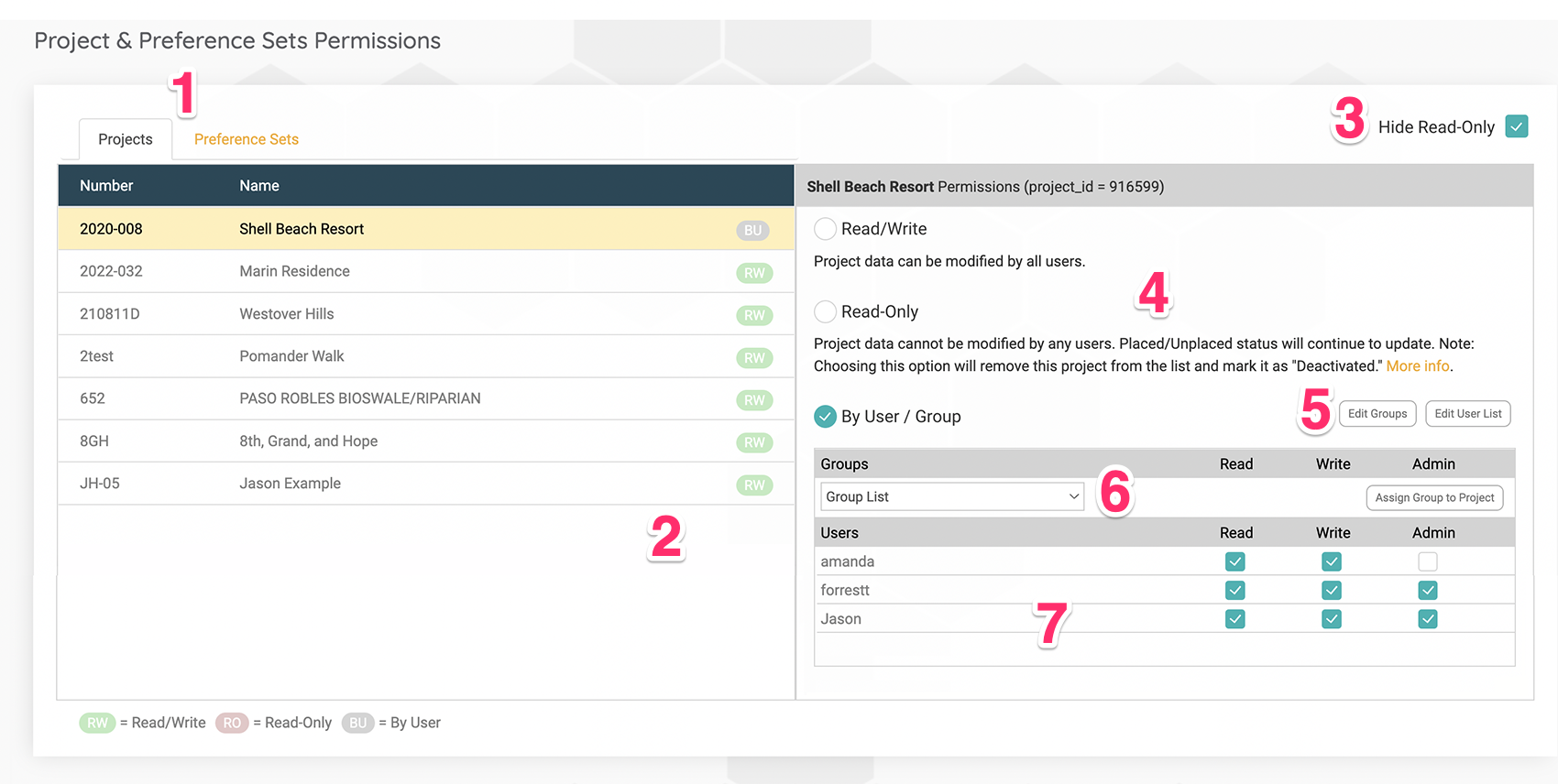This screenshot has width=1558, height=784.
Task: Select the By User / Group option
Action: [x=825, y=417]
